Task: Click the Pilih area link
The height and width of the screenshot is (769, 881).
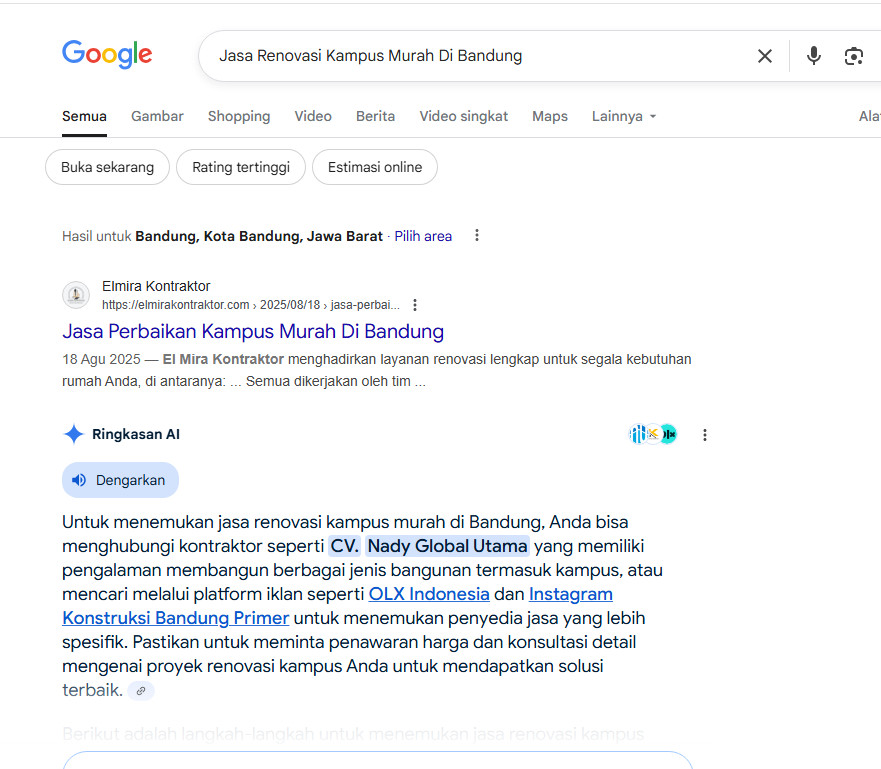Action: (423, 236)
